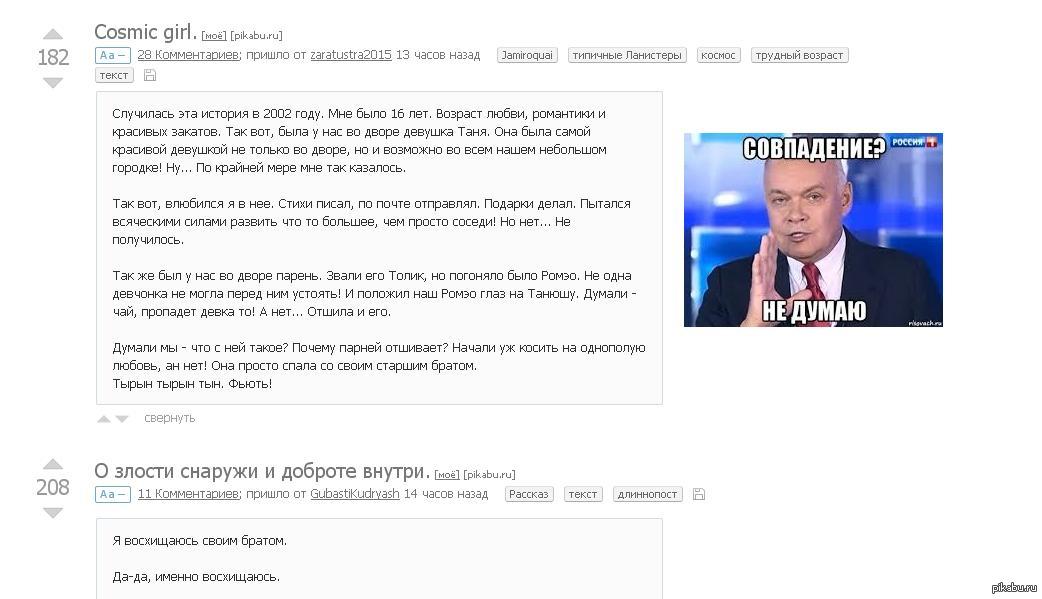This screenshot has width=1042, height=599.
Task: Save the second post using floppy disk icon
Action: pyautogui.click(x=698, y=494)
